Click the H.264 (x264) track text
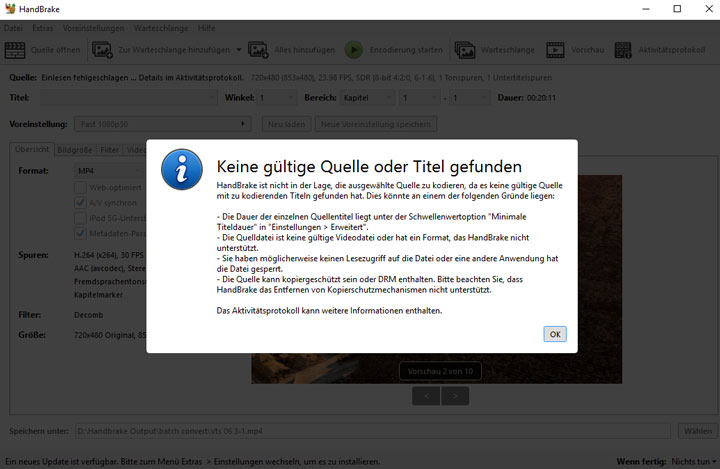The image size is (720, 469). coord(109,255)
